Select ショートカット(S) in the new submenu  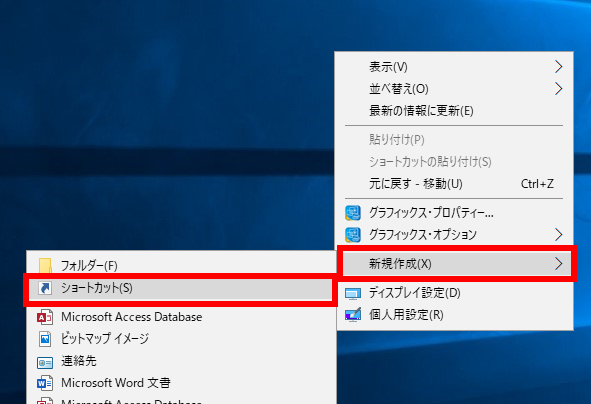point(181,289)
